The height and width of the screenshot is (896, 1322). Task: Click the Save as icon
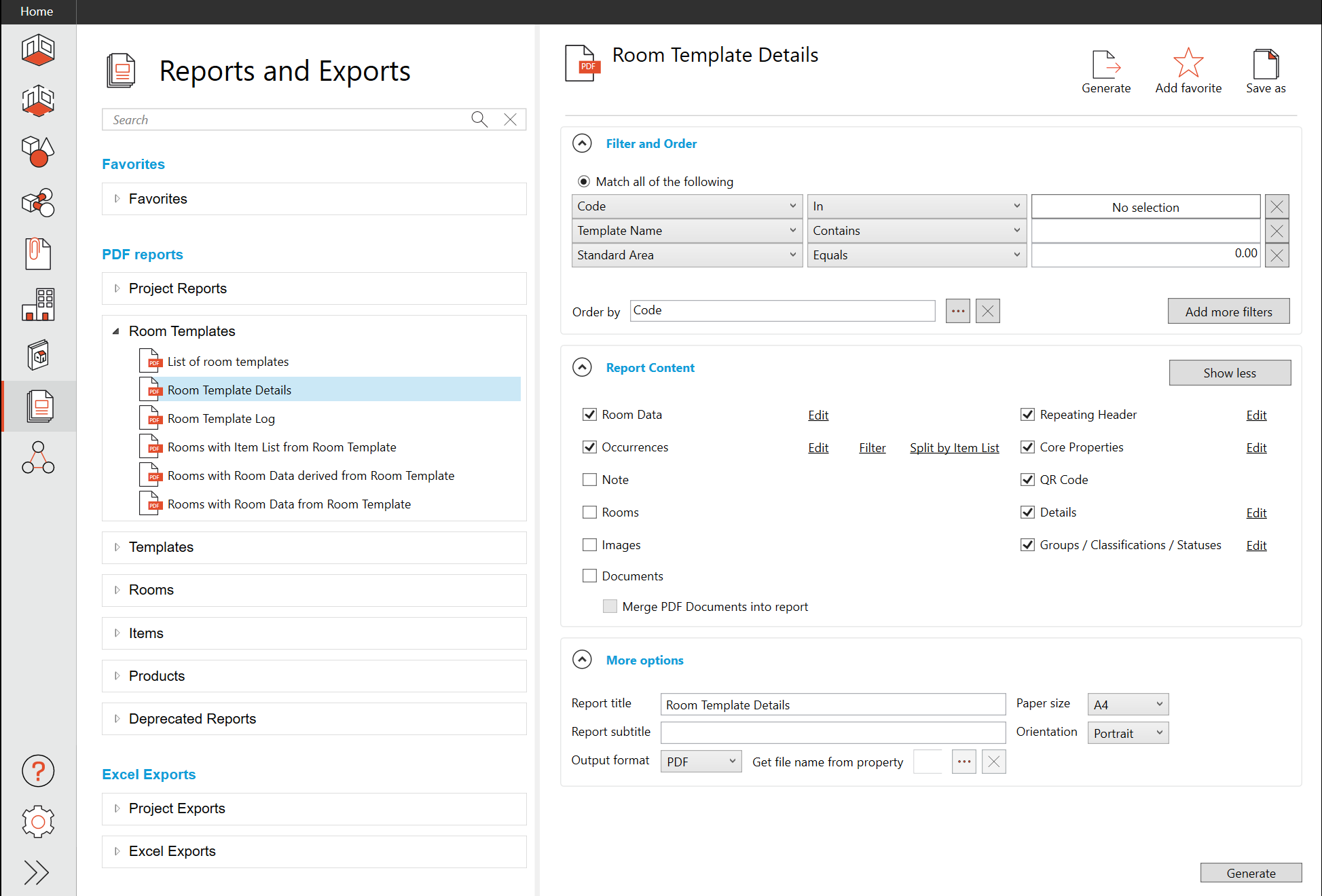point(1265,65)
